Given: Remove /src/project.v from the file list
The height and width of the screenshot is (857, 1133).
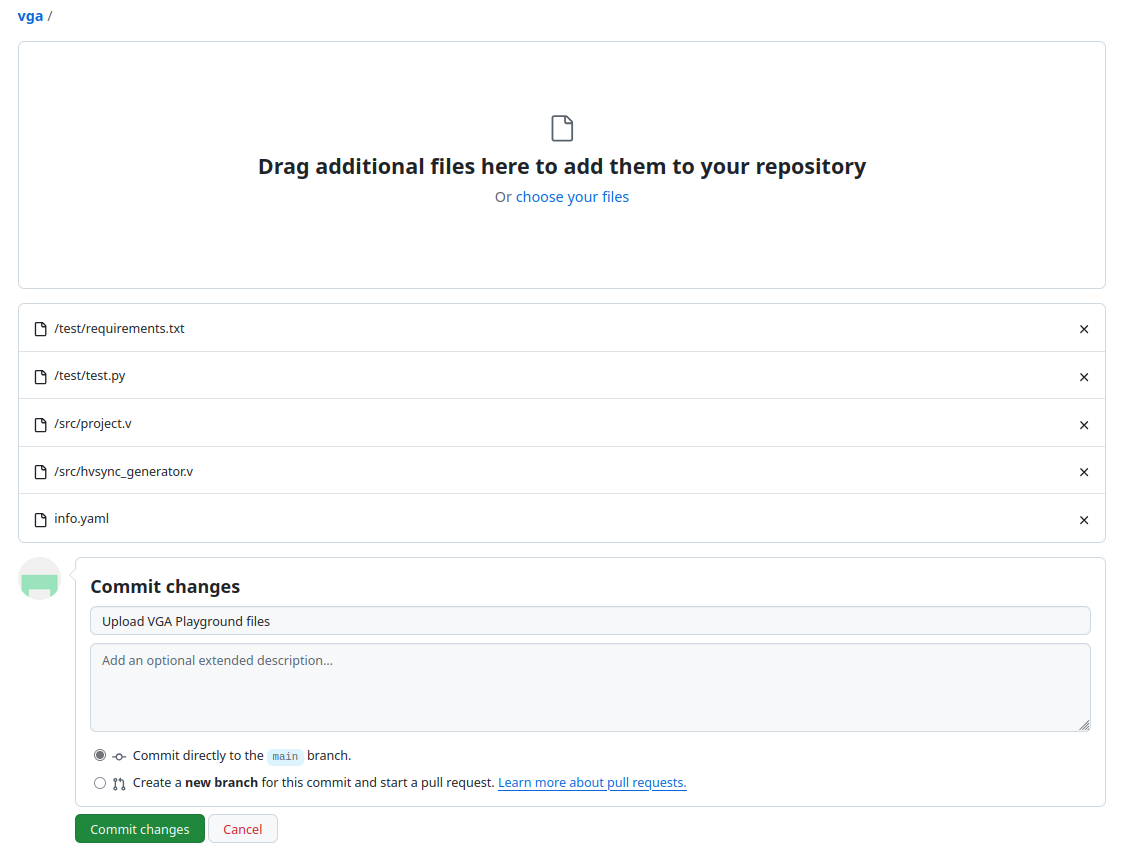Looking at the screenshot, I should tap(1083, 425).
